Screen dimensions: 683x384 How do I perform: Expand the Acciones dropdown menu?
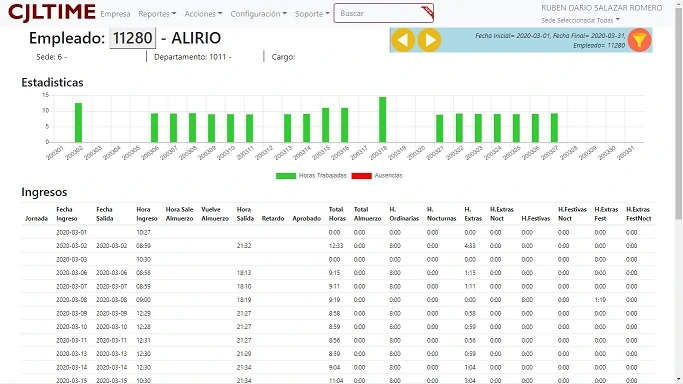click(x=203, y=14)
